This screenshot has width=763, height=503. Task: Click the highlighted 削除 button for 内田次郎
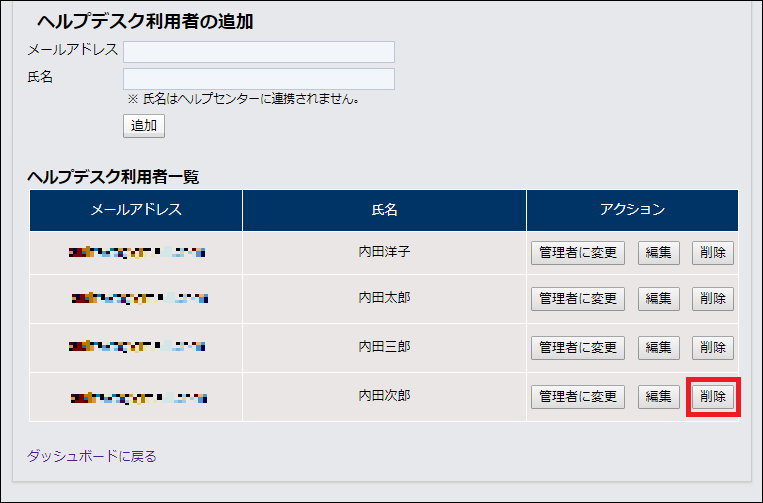(x=713, y=397)
